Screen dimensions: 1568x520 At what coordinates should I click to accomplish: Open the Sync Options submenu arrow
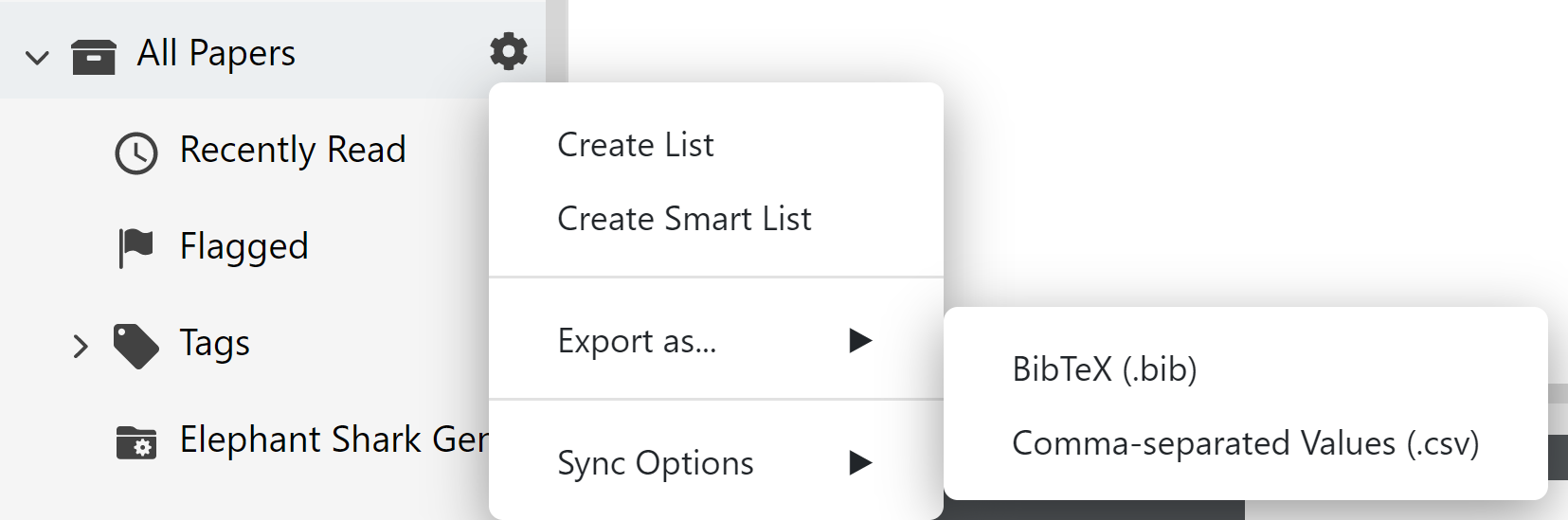click(860, 462)
